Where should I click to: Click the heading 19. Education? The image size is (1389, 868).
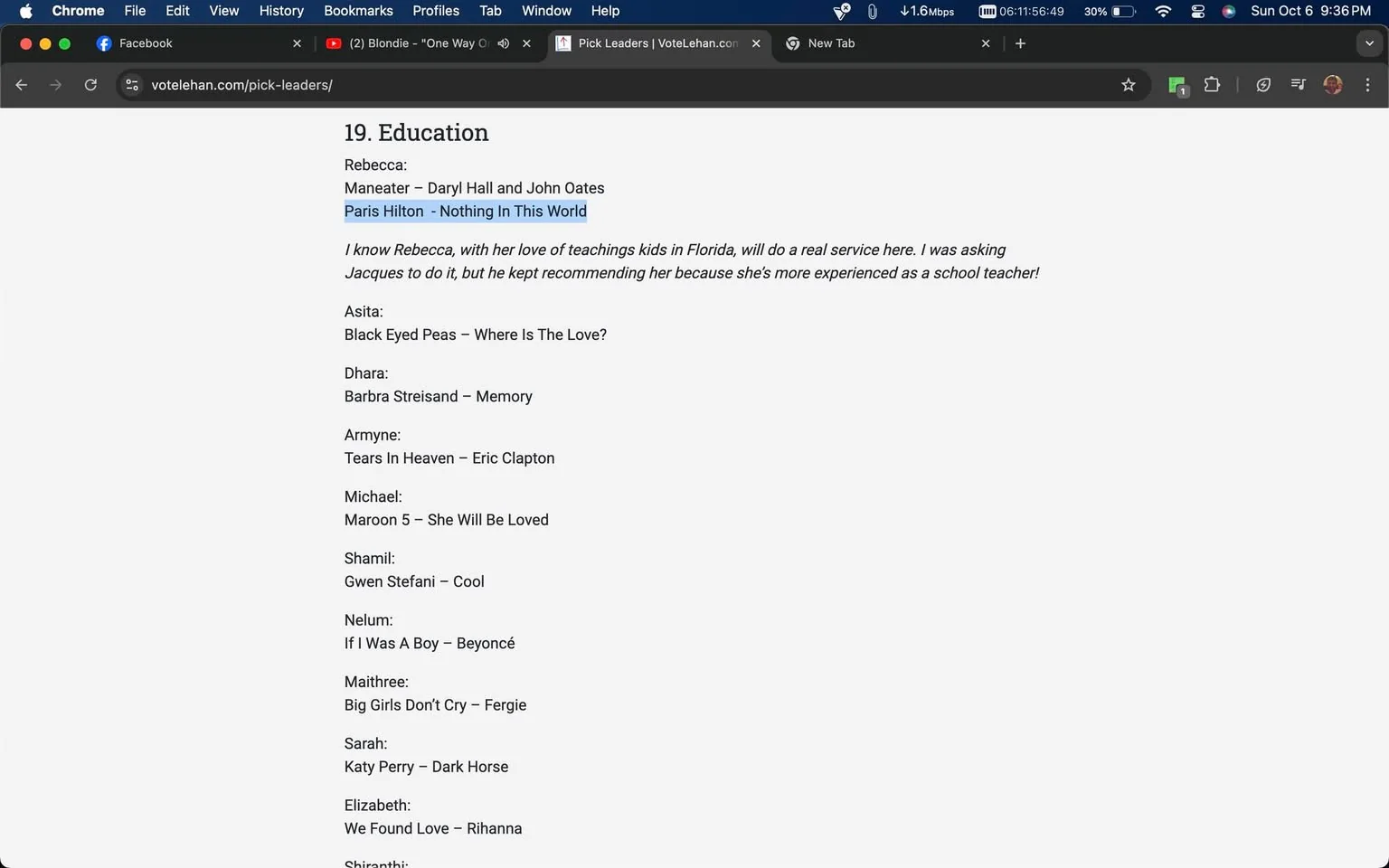click(416, 132)
